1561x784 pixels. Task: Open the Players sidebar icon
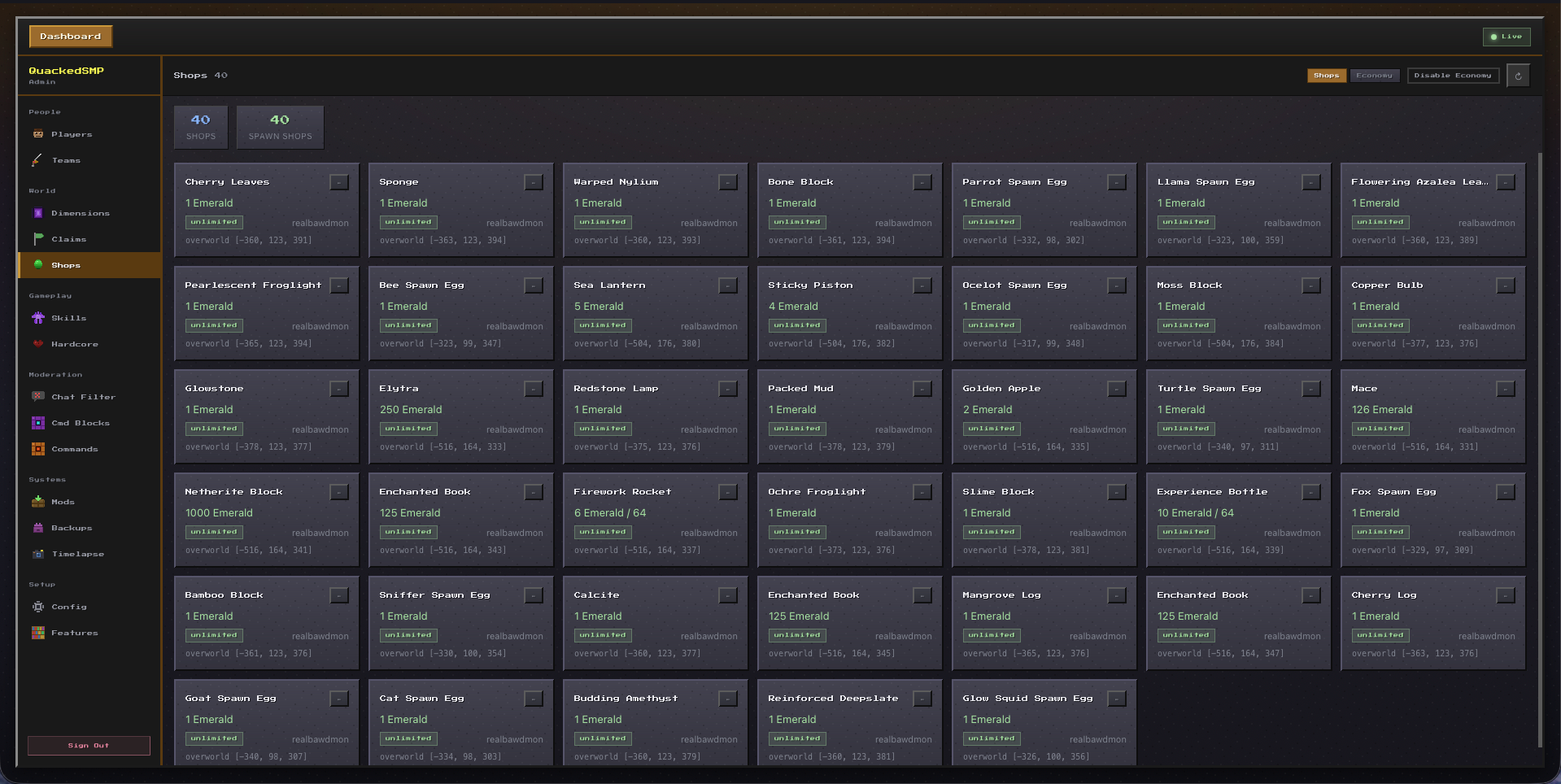(37, 134)
